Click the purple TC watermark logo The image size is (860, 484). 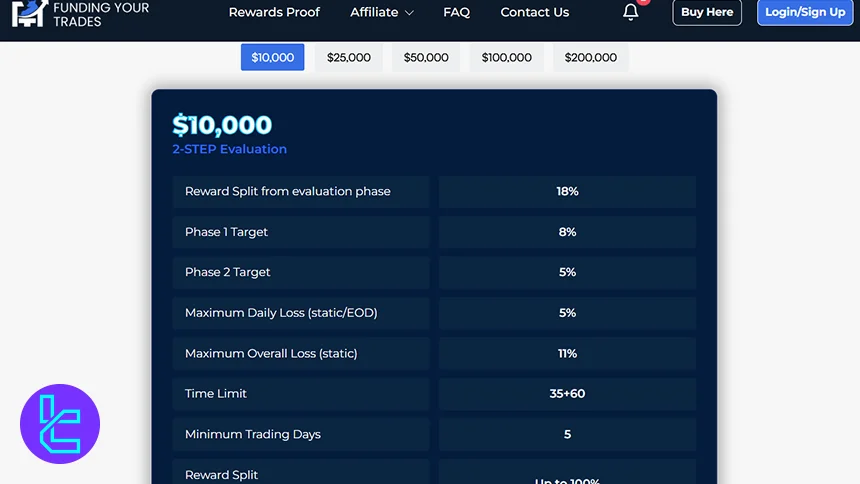click(60, 424)
